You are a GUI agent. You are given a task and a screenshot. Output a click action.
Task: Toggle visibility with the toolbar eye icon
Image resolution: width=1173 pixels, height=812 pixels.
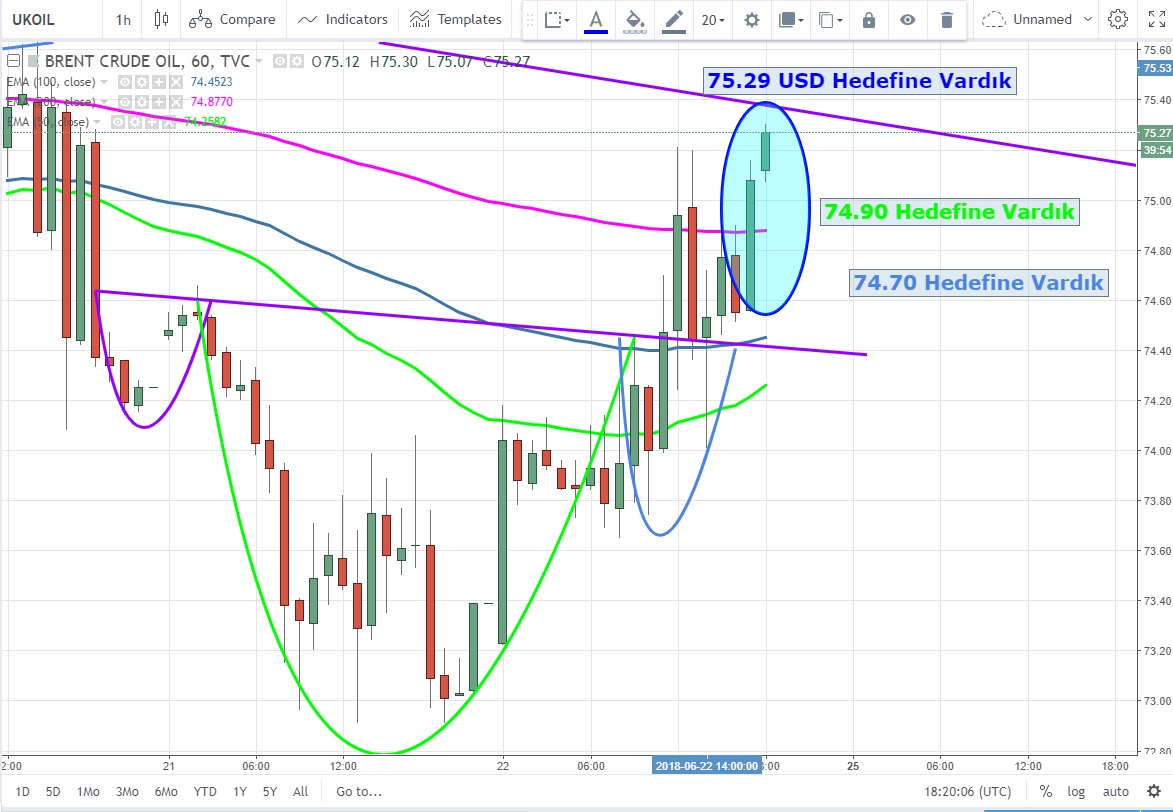coord(907,20)
